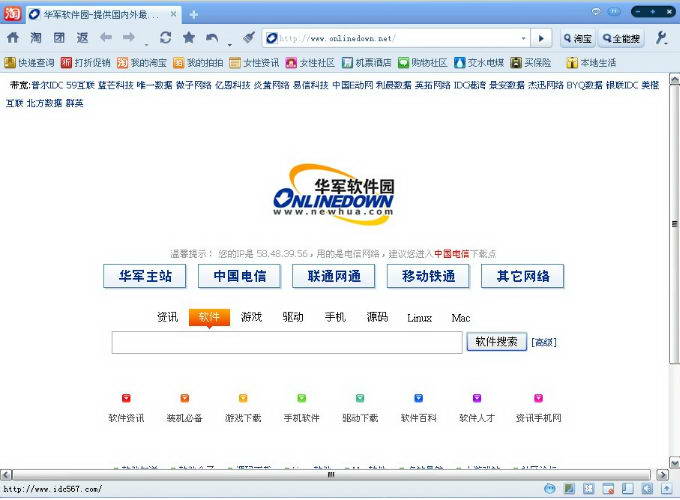Open the address bar history dropdown
Viewport: 680px width, 500px height.
pos(523,38)
